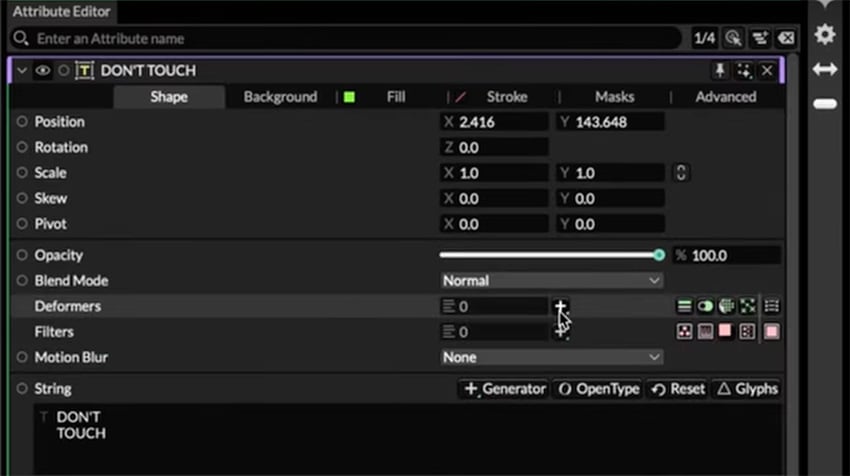The height and width of the screenshot is (476, 850).
Task: Toggle the circle next to the eye icon
Action: pos(63,70)
